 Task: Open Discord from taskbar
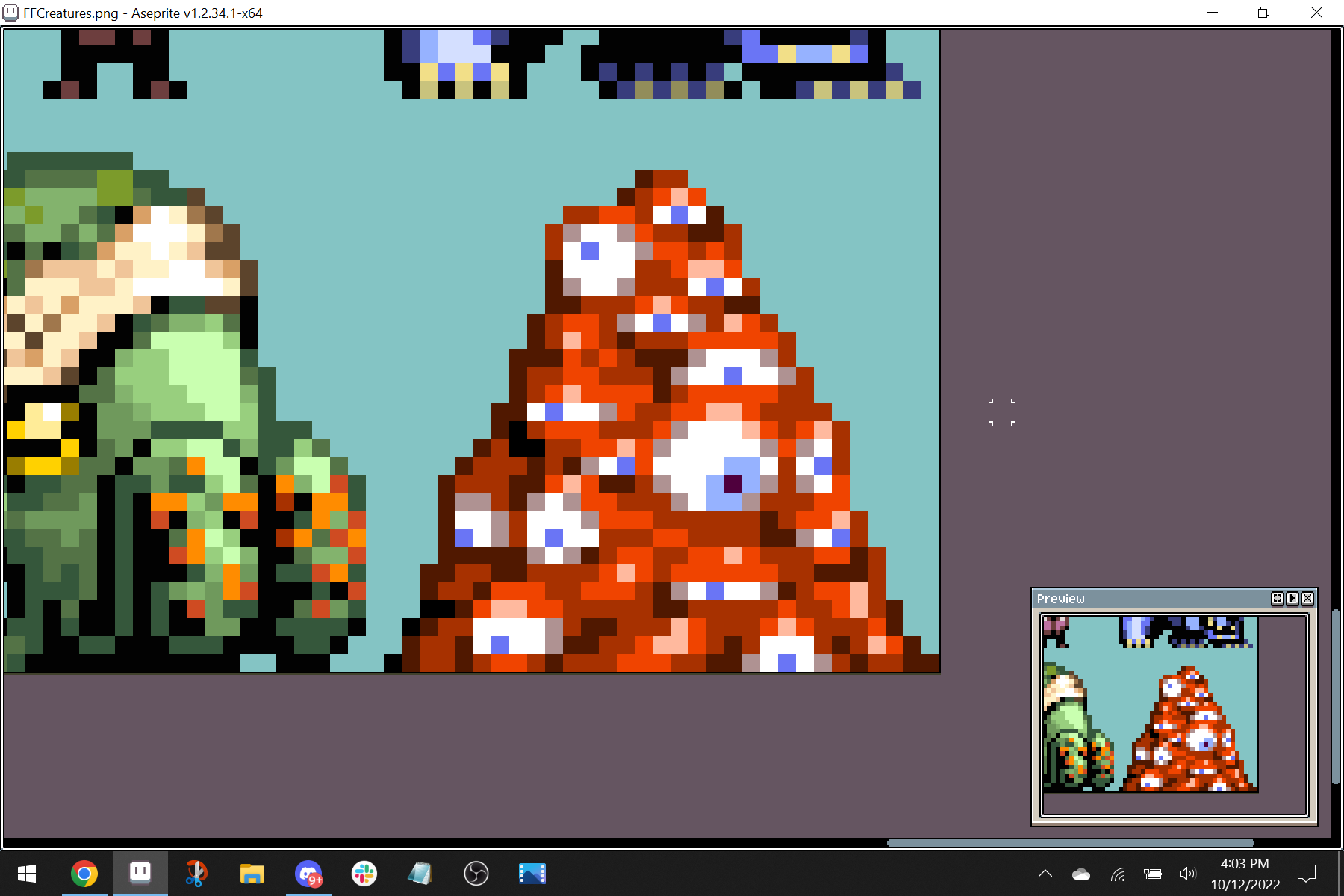[308, 874]
